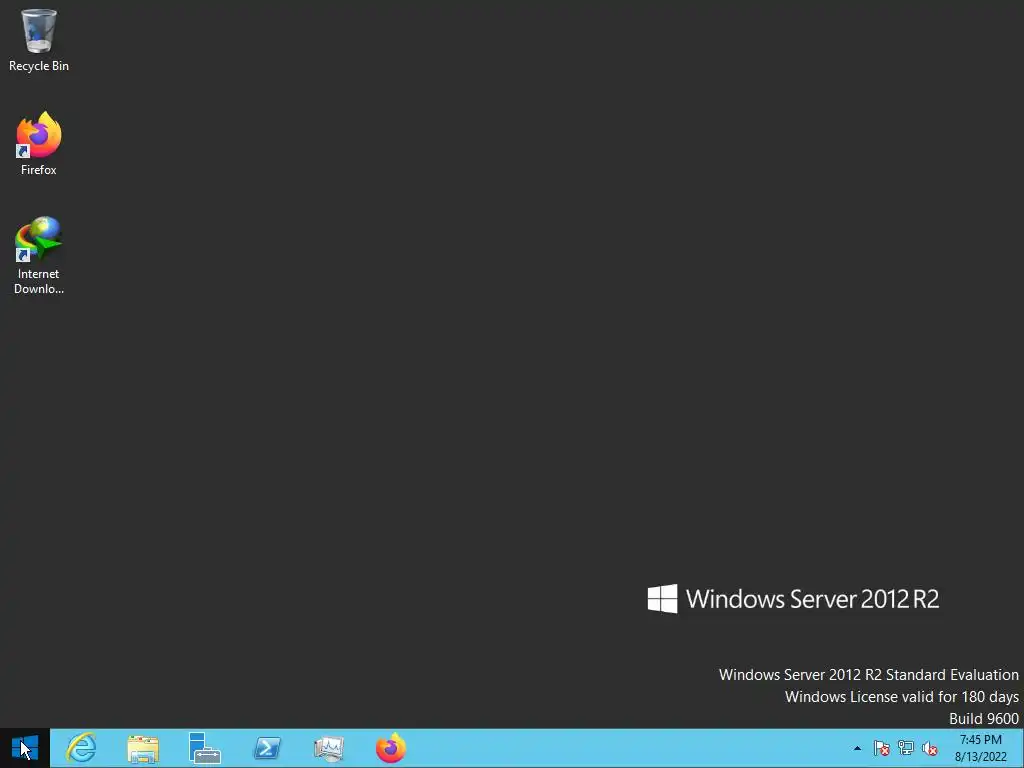Open File Explorer from the taskbar
Screen dimensions: 1024x768
(143, 748)
